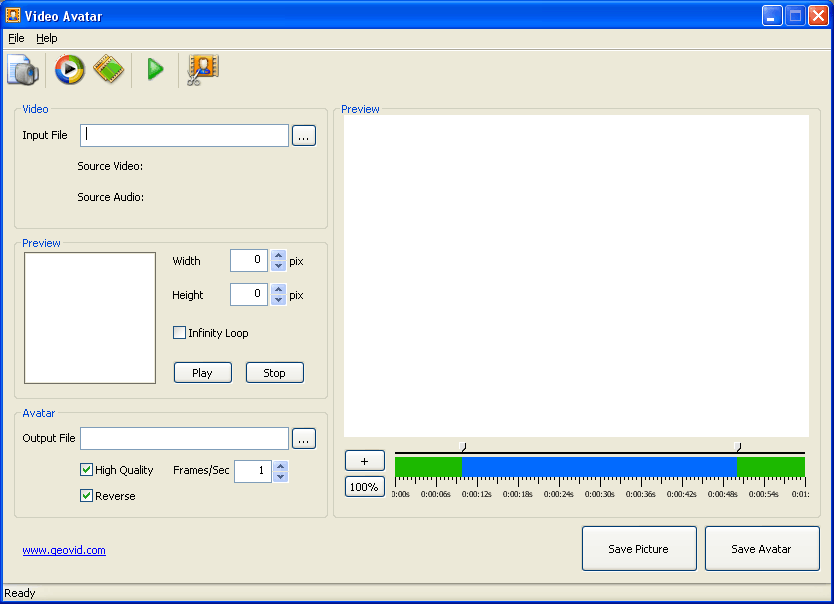Image resolution: width=834 pixels, height=604 pixels.
Task: Click the Input File text field
Action: point(184,136)
